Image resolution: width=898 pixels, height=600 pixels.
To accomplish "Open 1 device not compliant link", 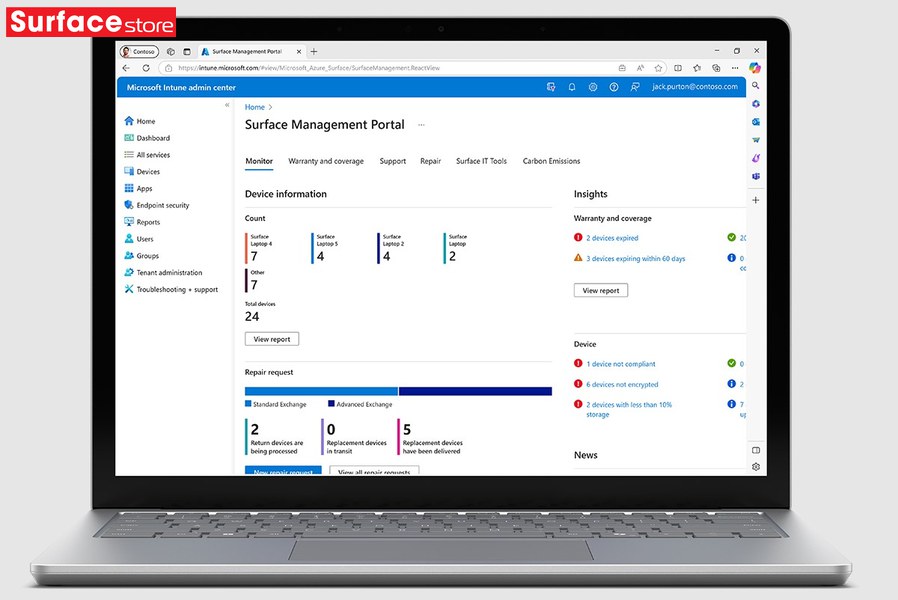I will [620, 364].
